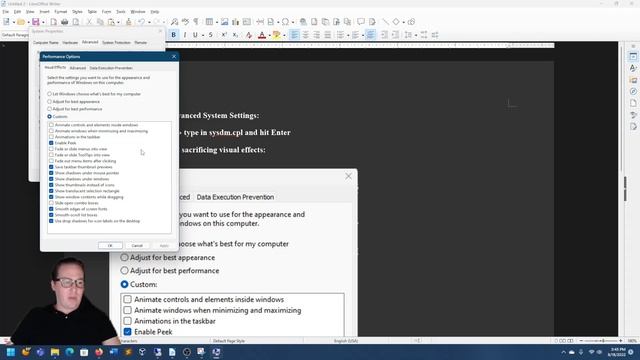Image resolution: width=640 pixels, height=360 pixels.
Task: Click the Justified alignment icon
Action: (x=327, y=35)
